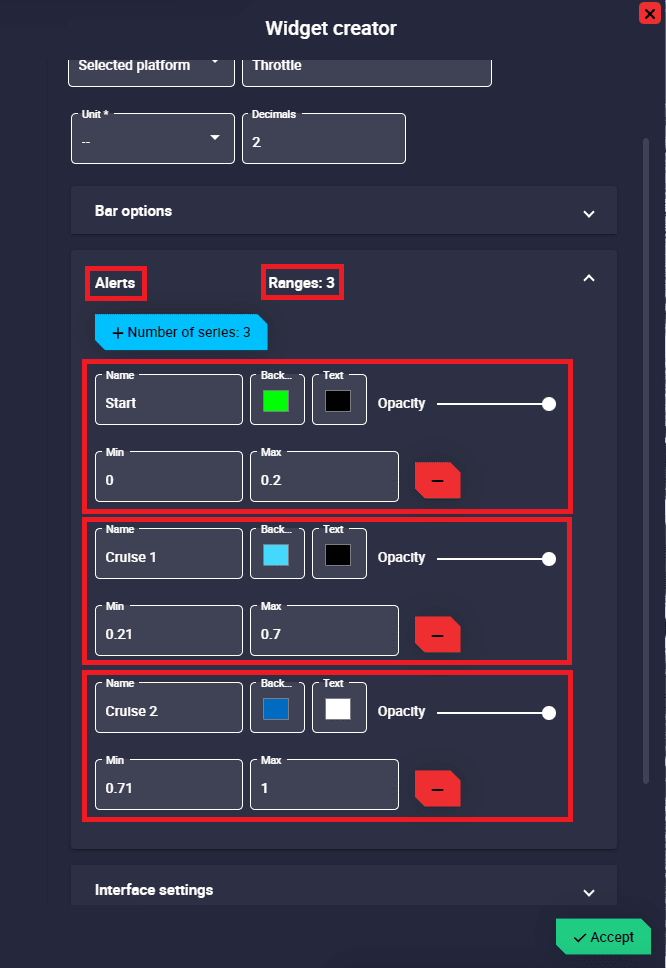Screen dimensions: 666x968
Task: Remove the Start alert range
Action: (437, 480)
